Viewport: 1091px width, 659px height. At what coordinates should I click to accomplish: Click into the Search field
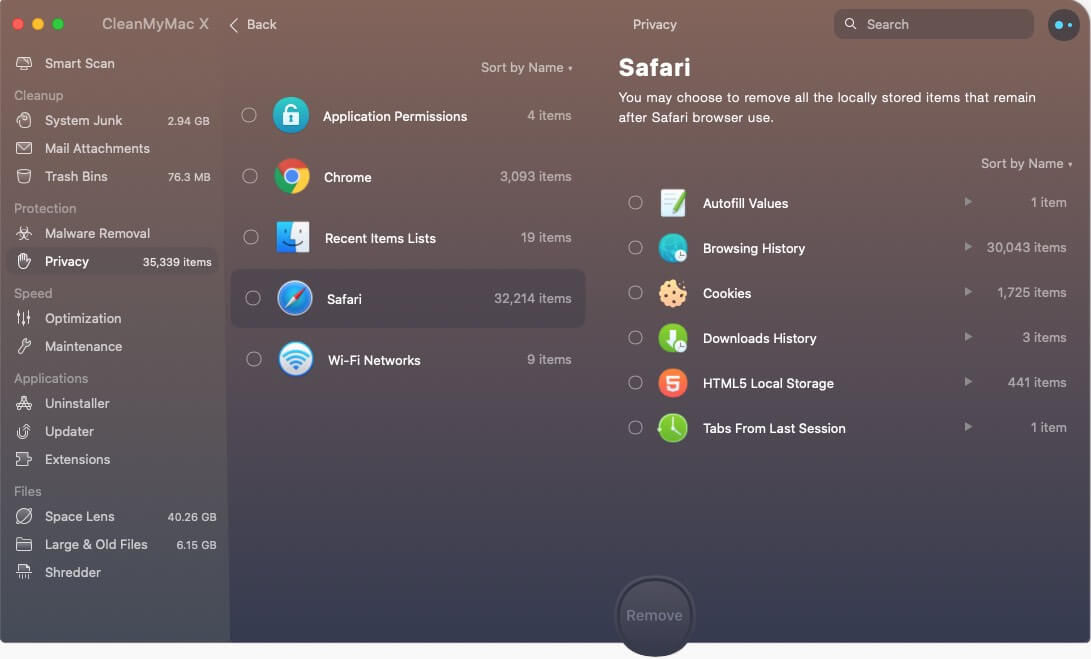[x=933, y=24]
